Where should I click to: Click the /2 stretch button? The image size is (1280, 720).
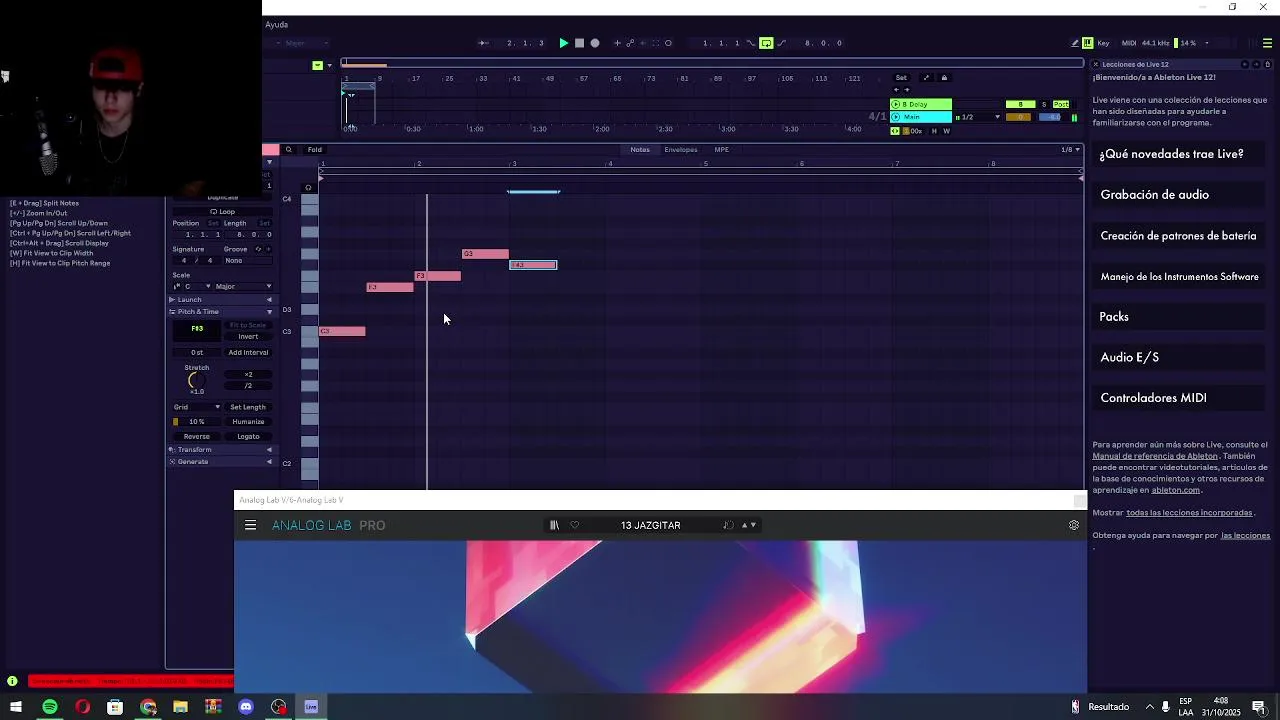(248, 385)
